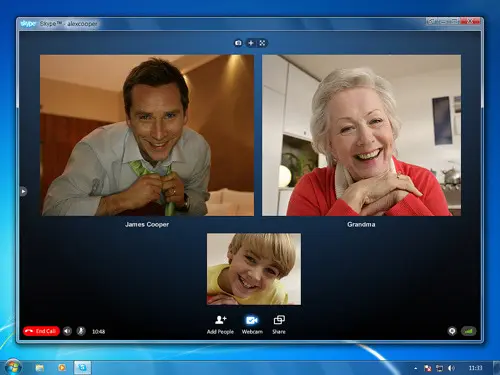Switch to full screen view icon
This screenshot has height=375, width=500.
(x=262, y=43)
